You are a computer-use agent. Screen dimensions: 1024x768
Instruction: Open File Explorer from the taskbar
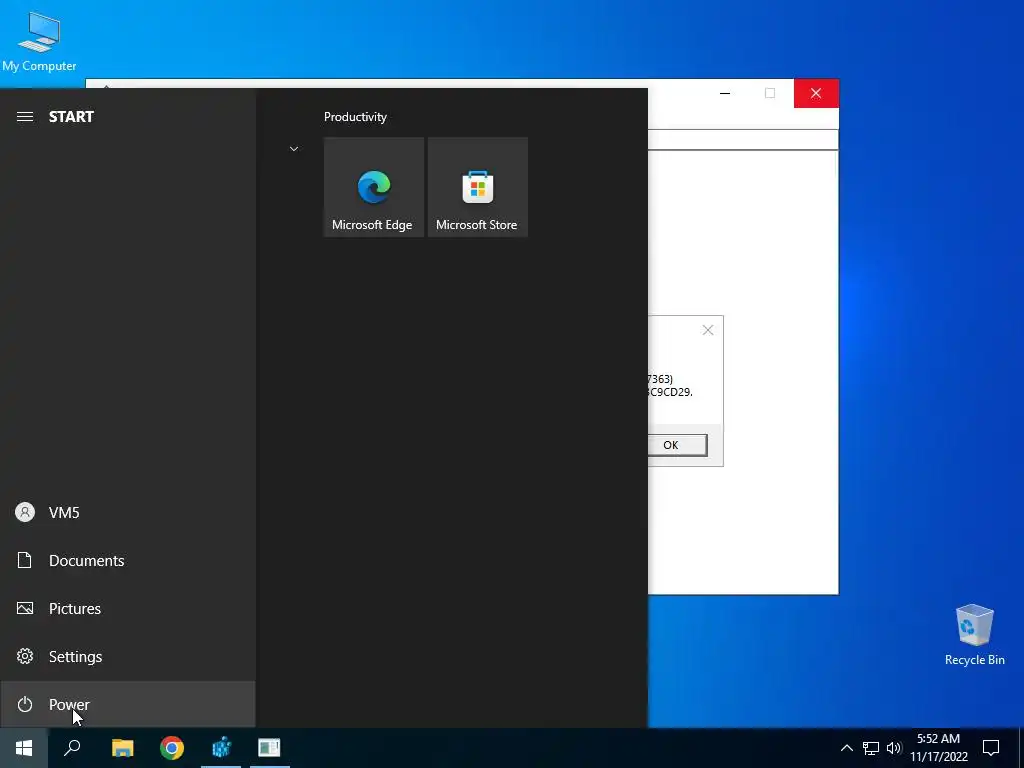tap(122, 748)
